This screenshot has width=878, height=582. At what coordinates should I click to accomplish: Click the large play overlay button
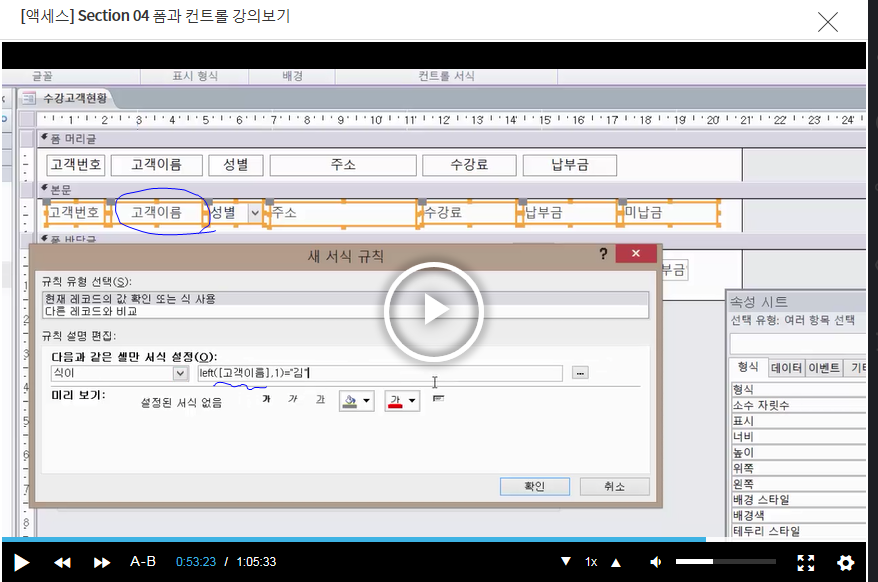coord(434,311)
